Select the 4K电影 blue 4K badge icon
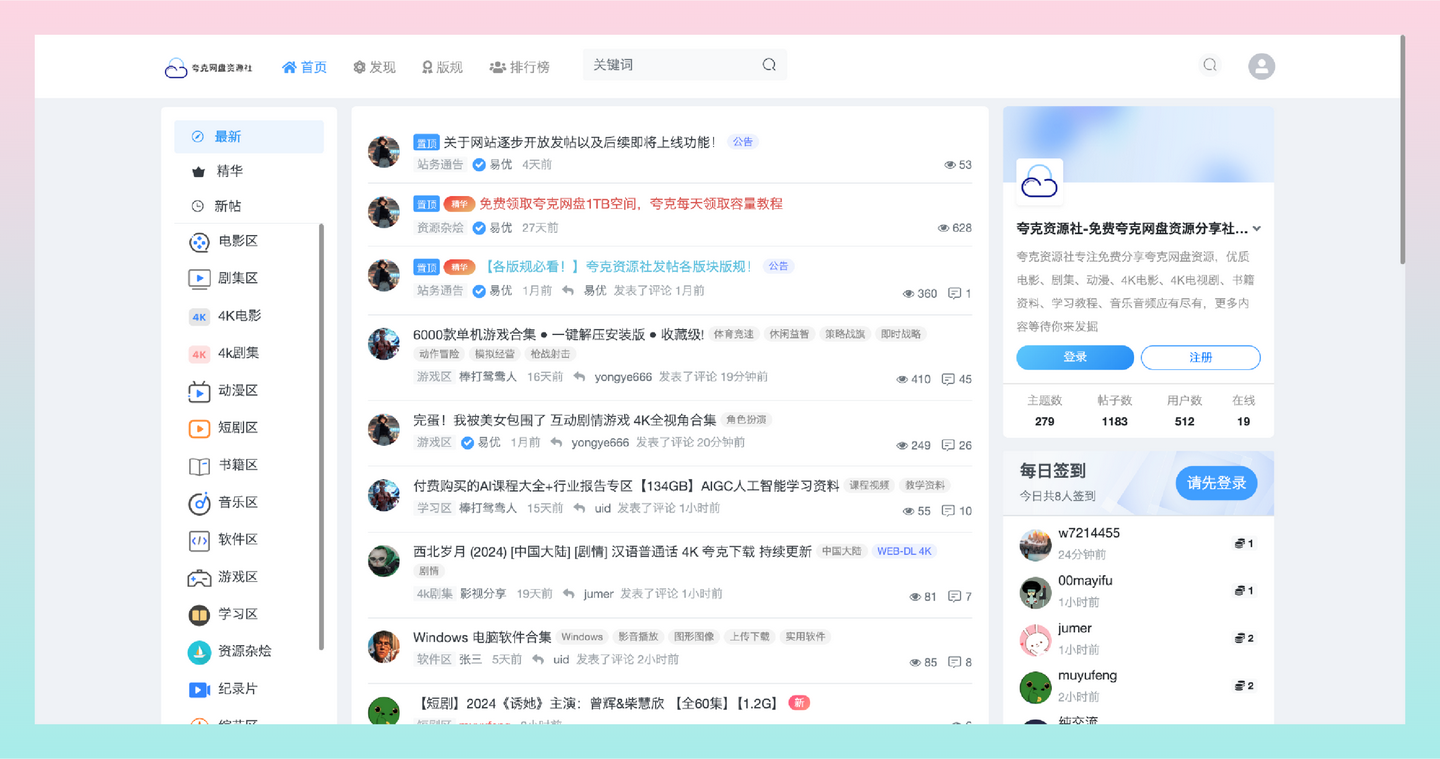1440x759 pixels. click(x=199, y=316)
